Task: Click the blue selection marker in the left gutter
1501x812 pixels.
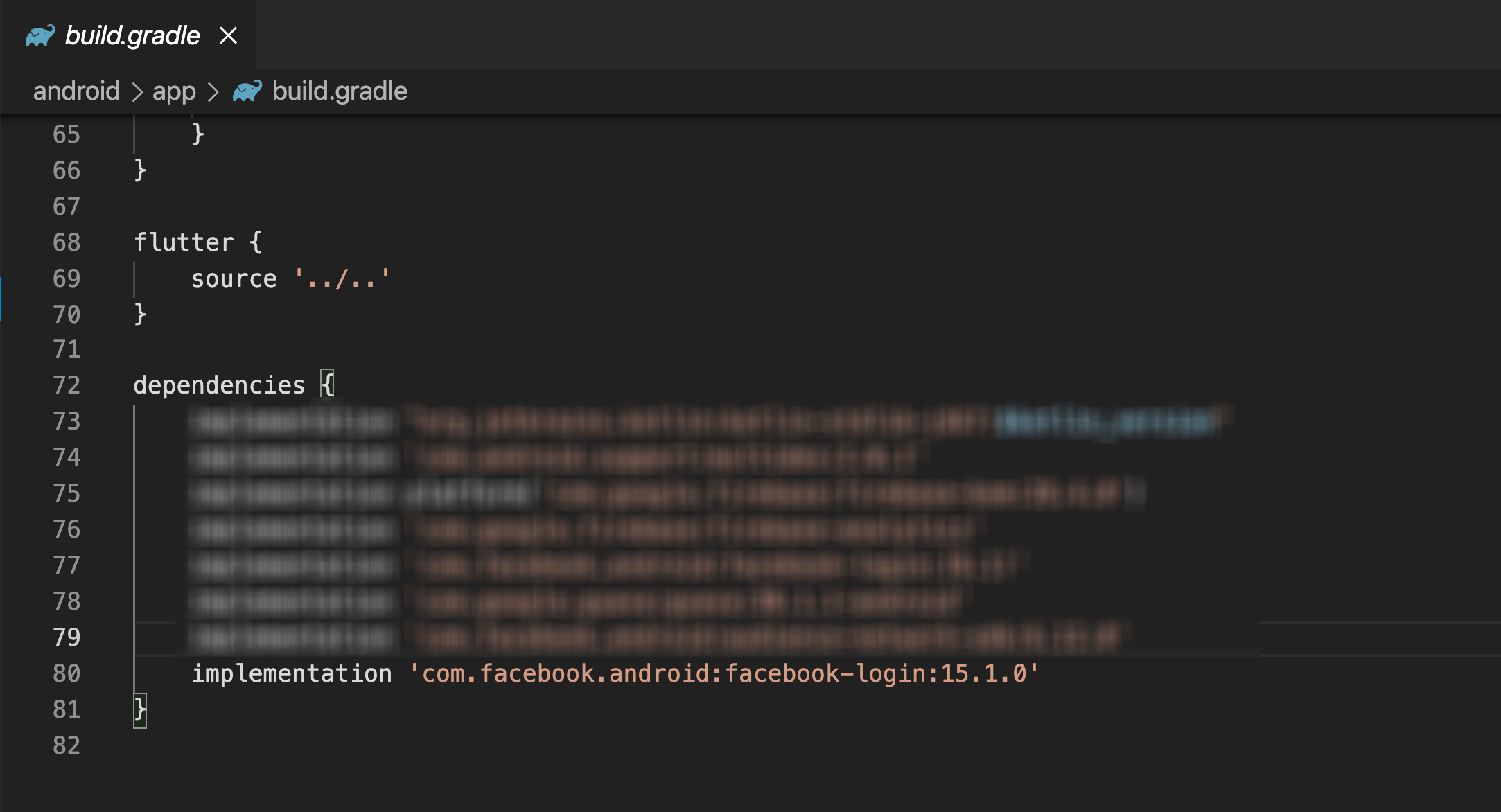Action: click(3, 299)
